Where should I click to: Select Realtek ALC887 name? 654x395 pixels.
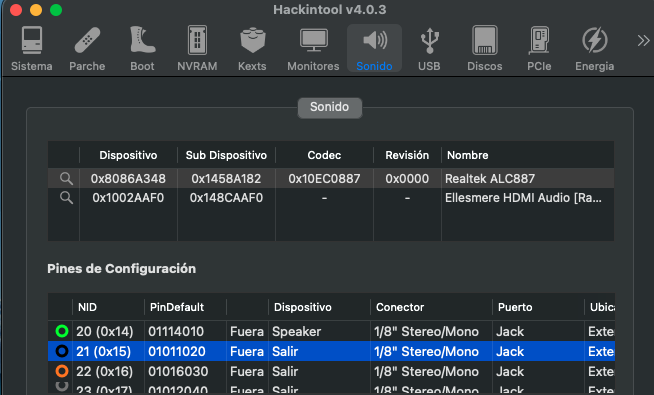click(490, 179)
